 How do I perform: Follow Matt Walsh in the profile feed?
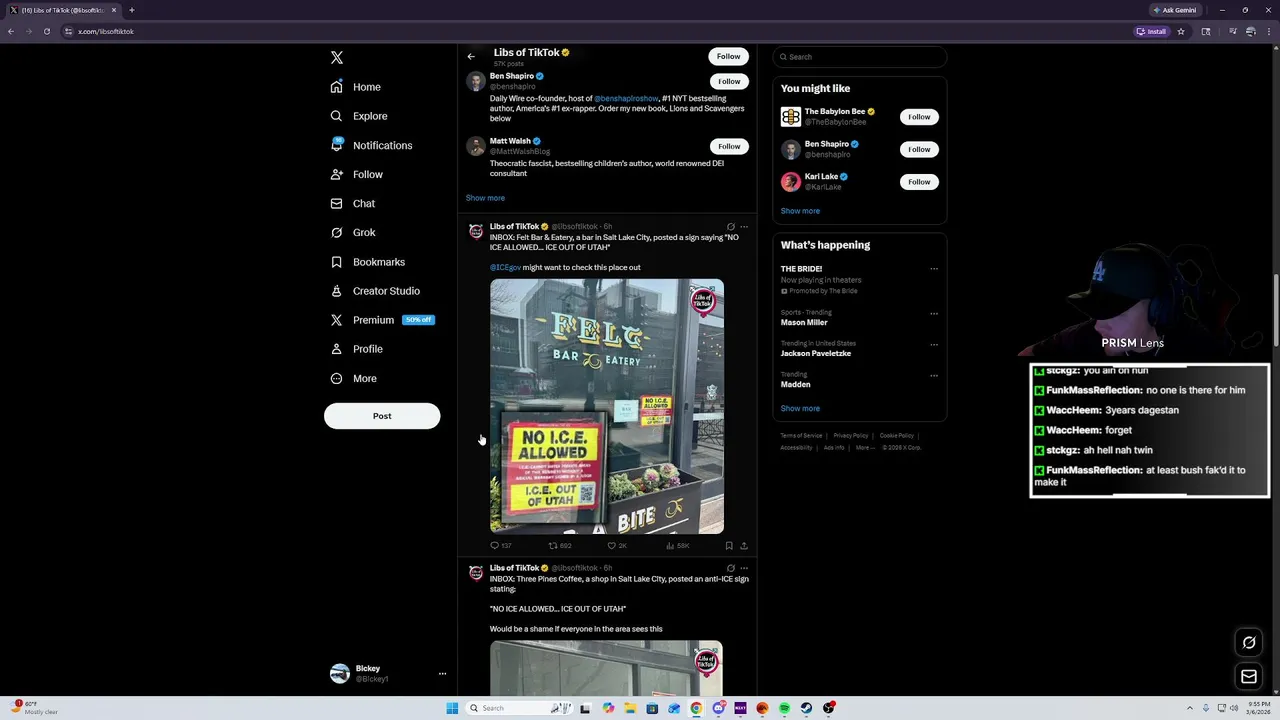click(729, 146)
